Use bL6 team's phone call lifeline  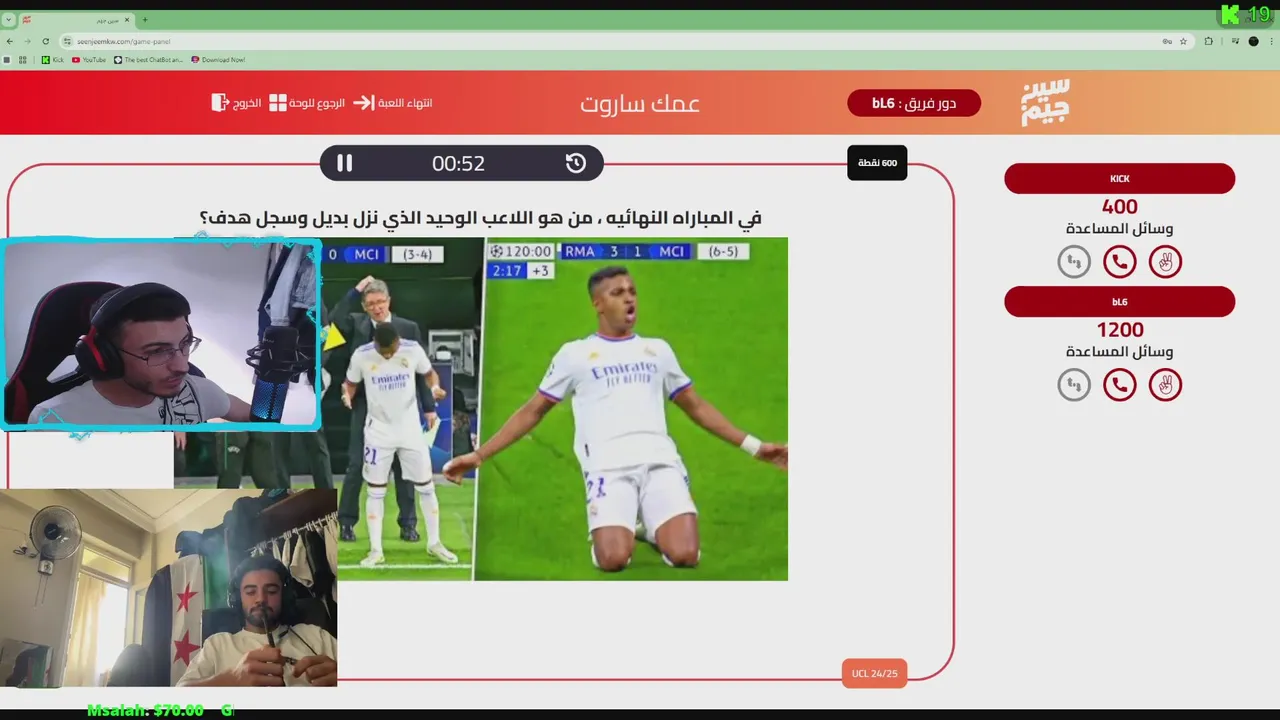tap(1120, 385)
